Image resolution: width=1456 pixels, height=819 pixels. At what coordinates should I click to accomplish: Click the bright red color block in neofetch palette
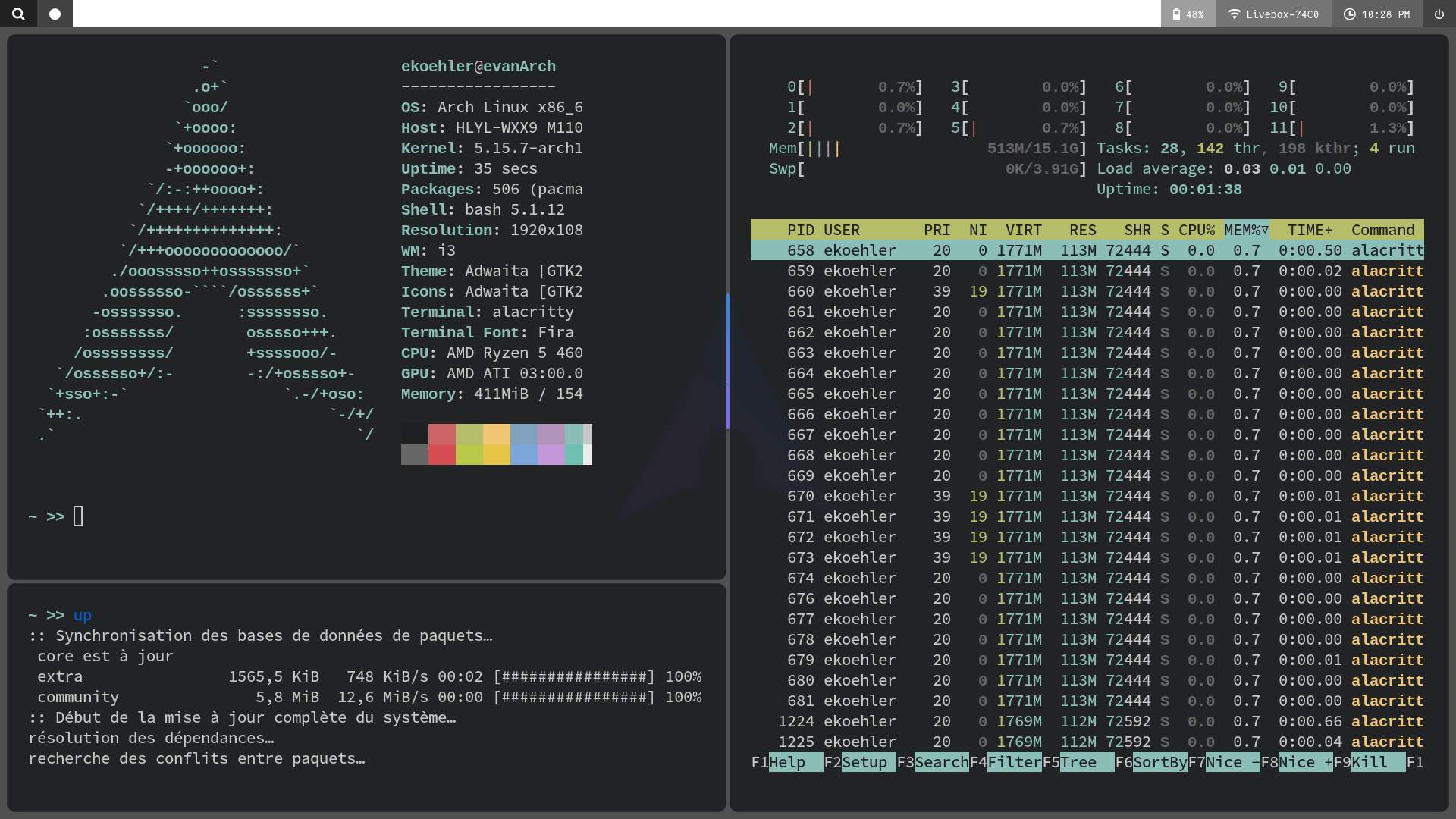[441, 454]
